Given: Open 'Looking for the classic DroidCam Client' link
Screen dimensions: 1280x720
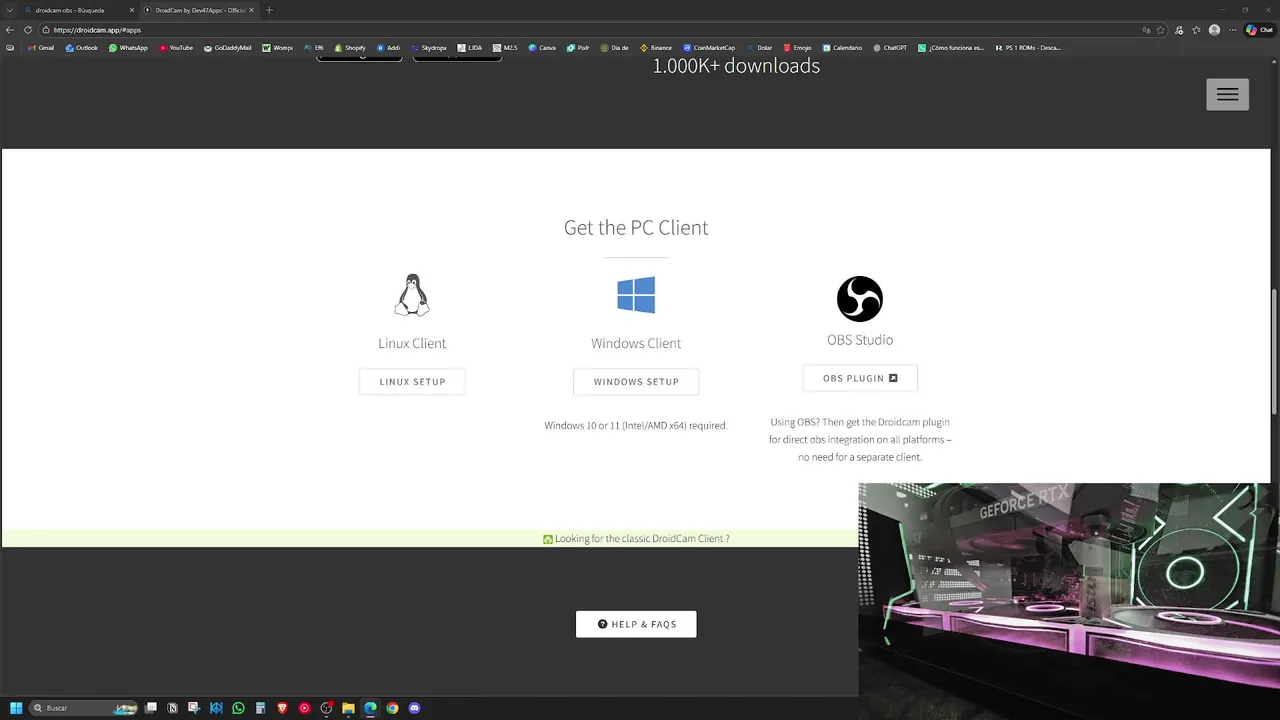Looking at the screenshot, I should point(636,538).
